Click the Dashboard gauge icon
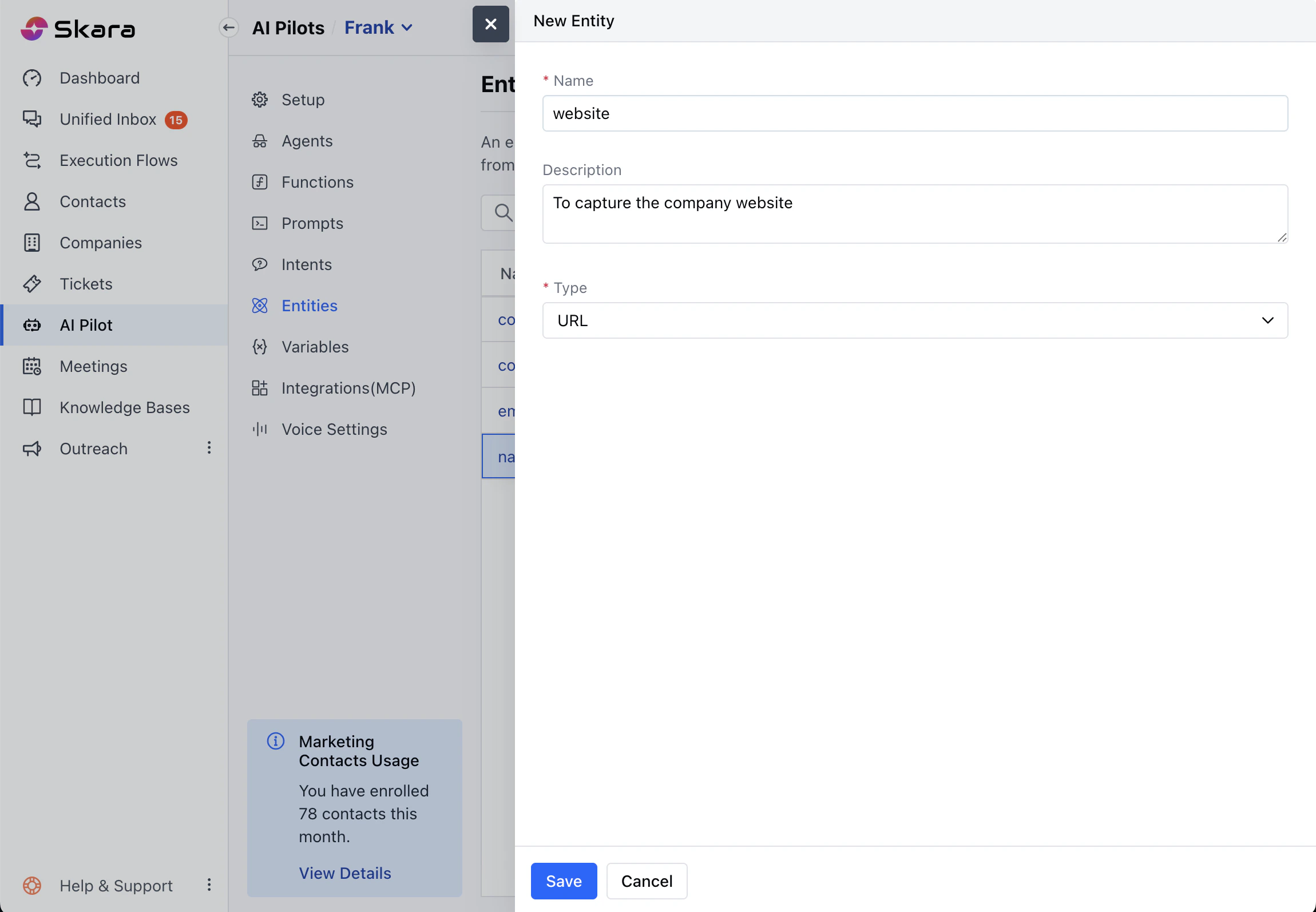This screenshot has width=1316, height=912. point(32,78)
